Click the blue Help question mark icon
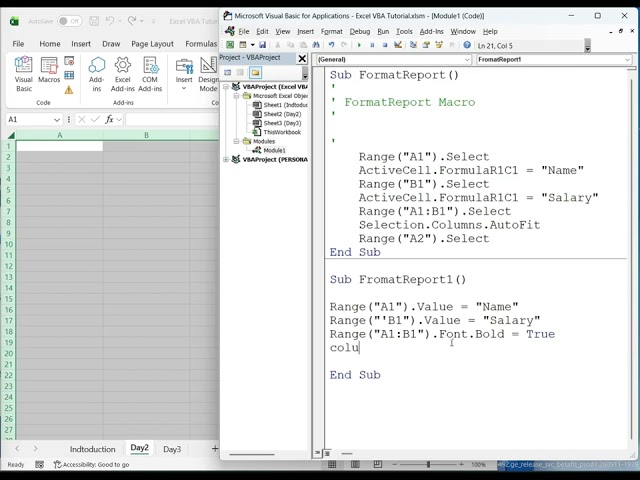 (x=467, y=45)
